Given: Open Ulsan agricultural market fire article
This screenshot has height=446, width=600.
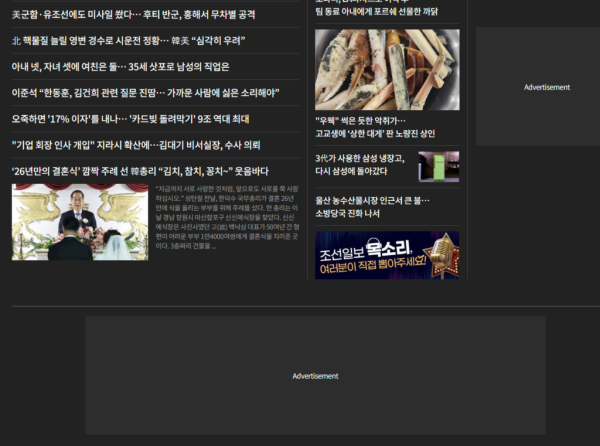Looking at the screenshot, I should (x=372, y=206).
